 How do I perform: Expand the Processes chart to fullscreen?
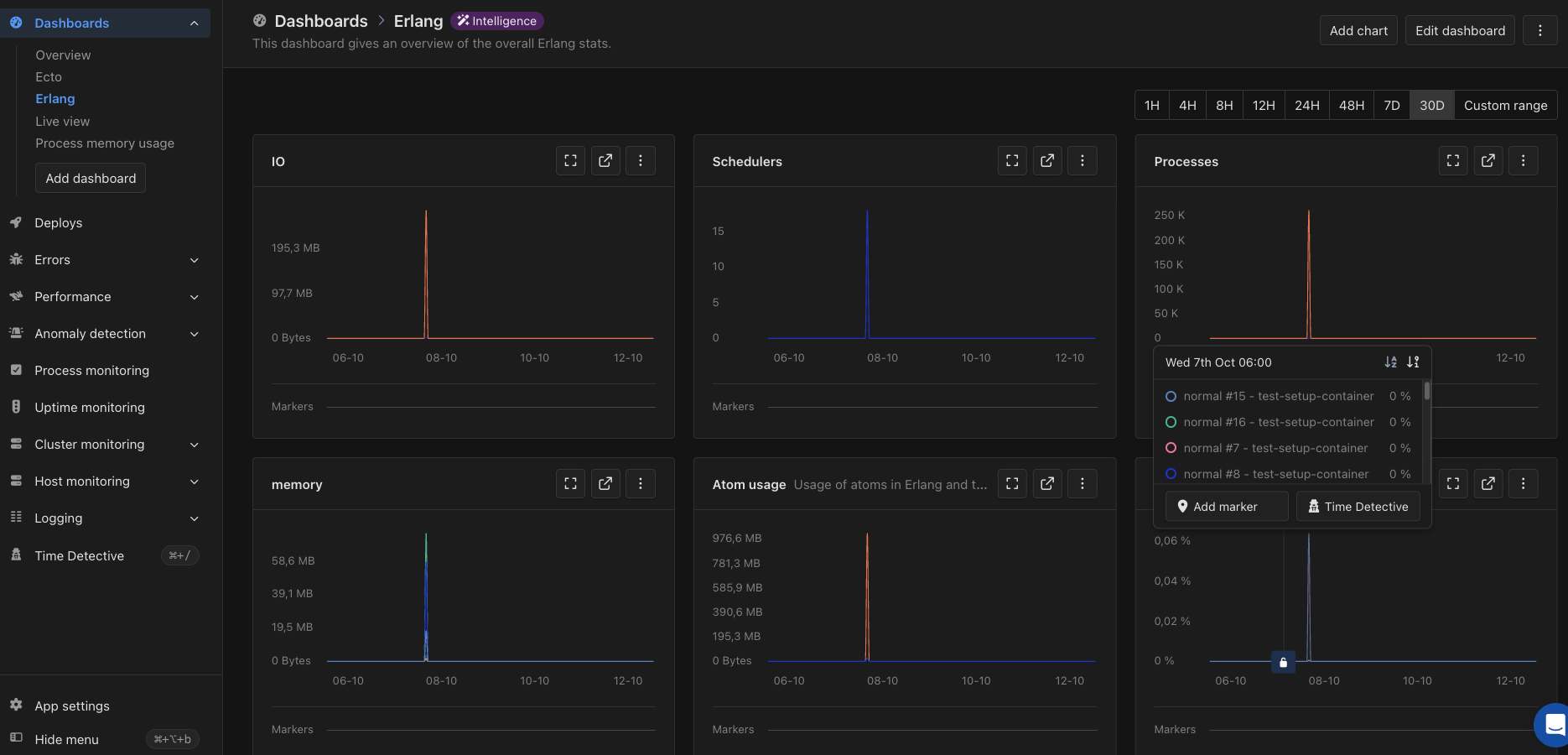click(1453, 161)
